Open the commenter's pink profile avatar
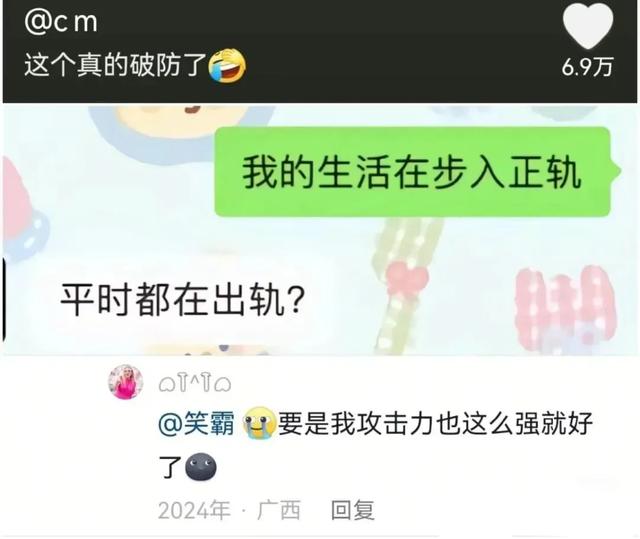Image resolution: width=640 pixels, height=539 pixels. (x=126, y=382)
